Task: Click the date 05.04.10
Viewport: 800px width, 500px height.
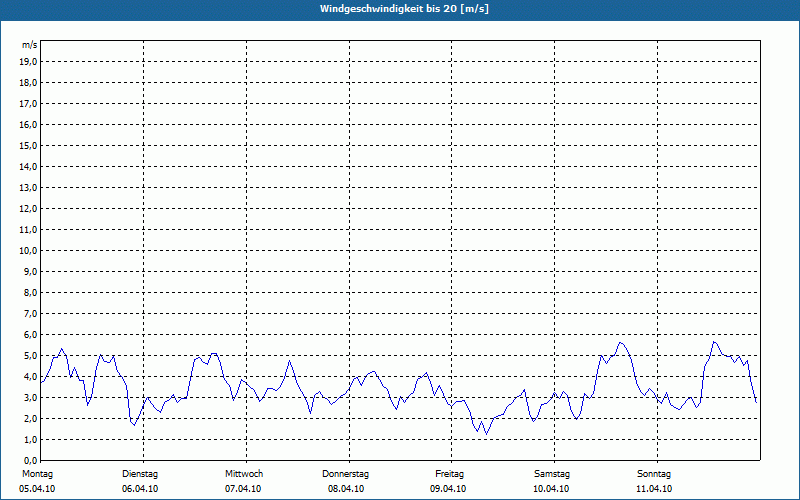Action: tap(37, 489)
